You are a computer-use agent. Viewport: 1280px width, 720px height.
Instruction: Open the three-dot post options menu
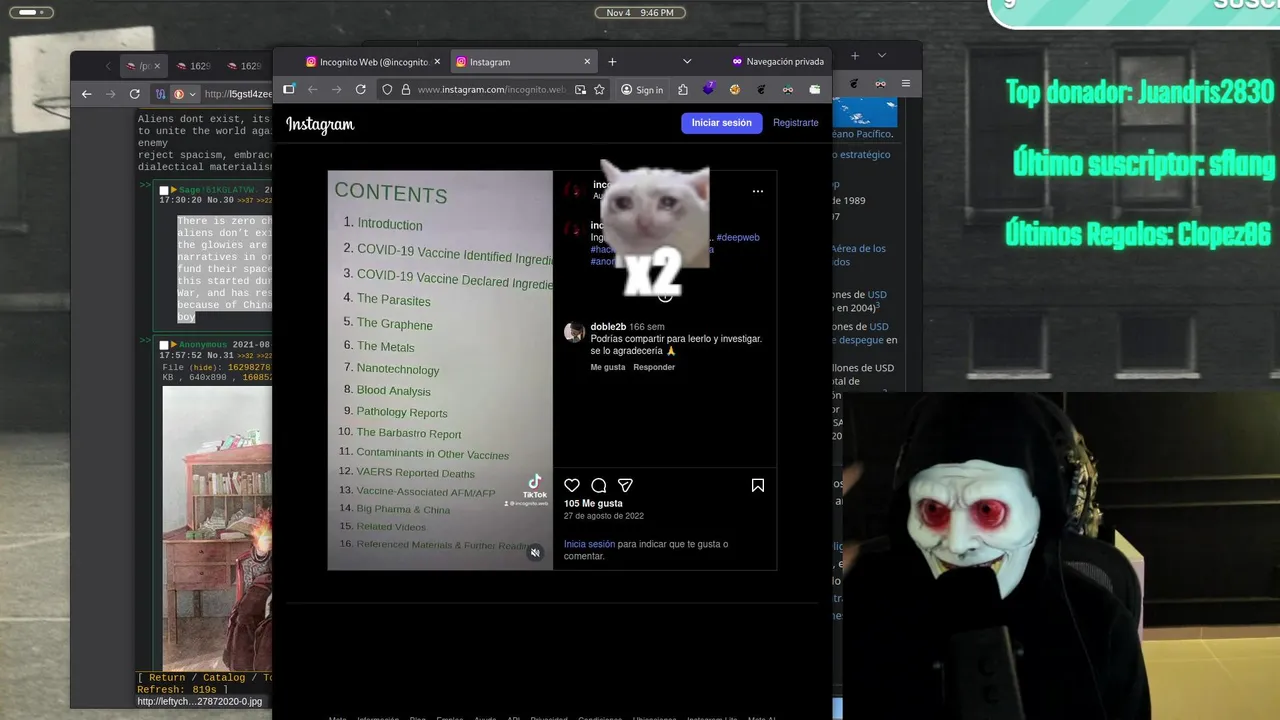[x=758, y=191]
